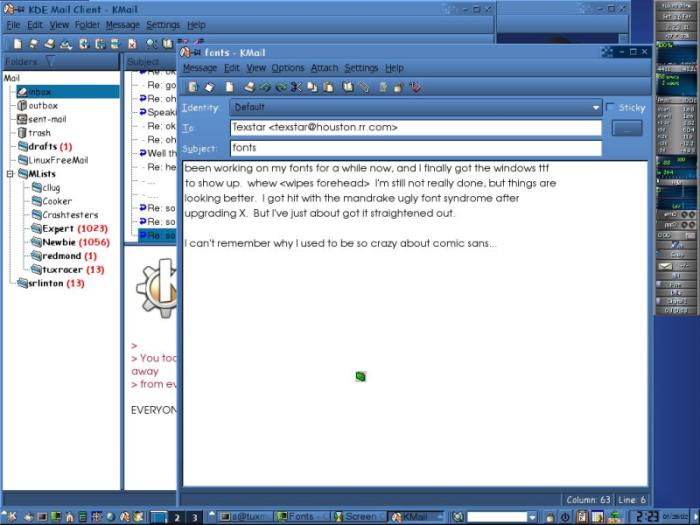Switch to virtual desktop 2
This screenshot has height=525, width=700.
coord(177,517)
